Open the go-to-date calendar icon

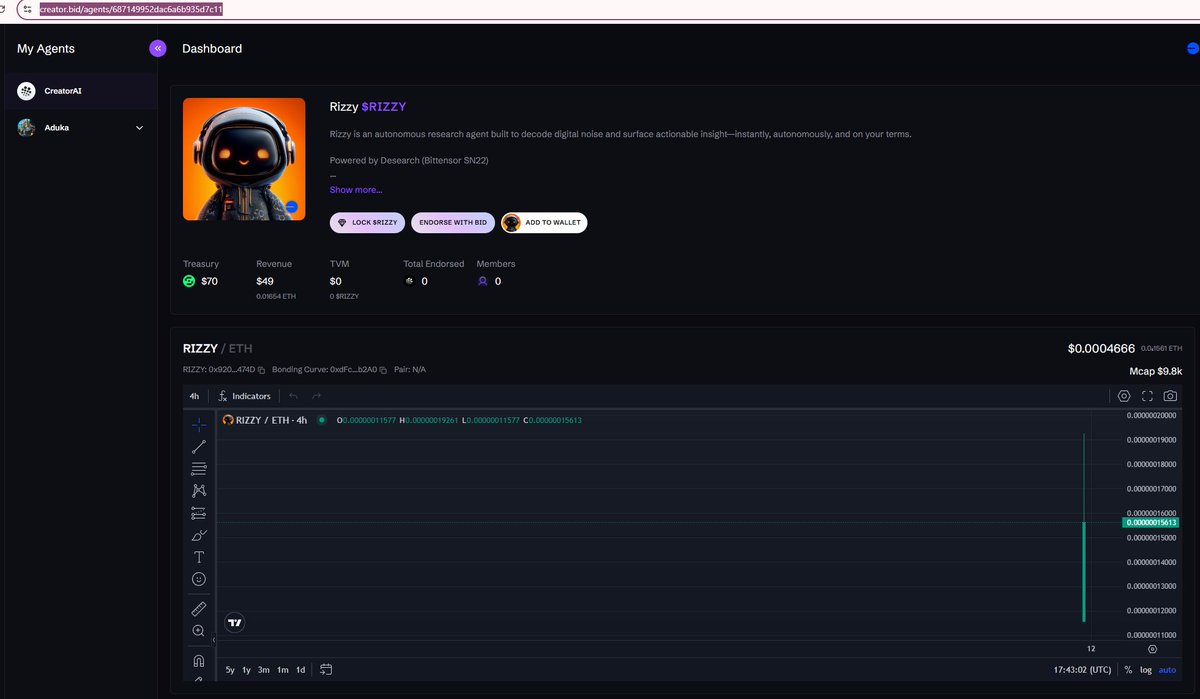click(x=326, y=669)
